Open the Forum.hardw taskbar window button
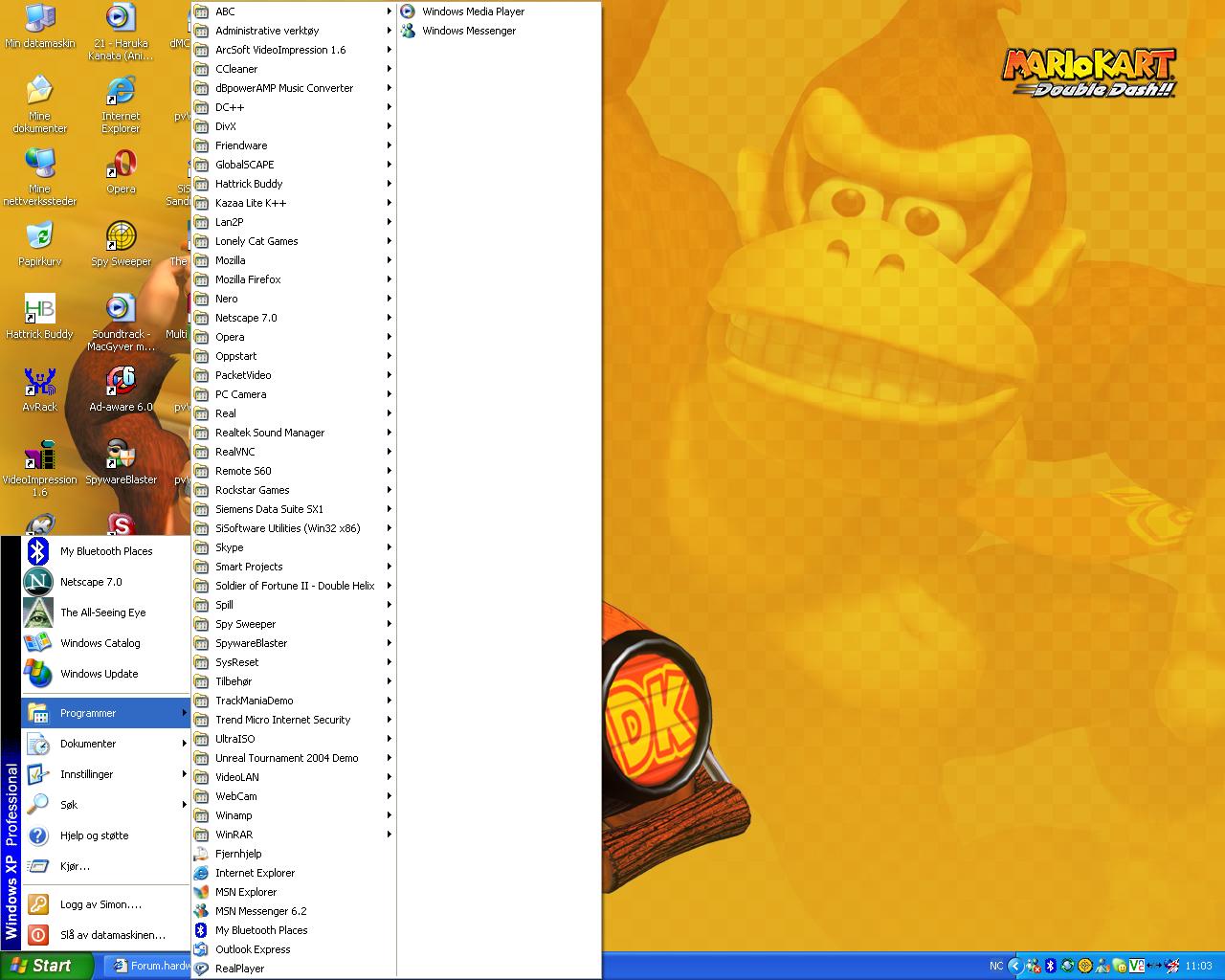The image size is (1225, 980). click(147, 966)
